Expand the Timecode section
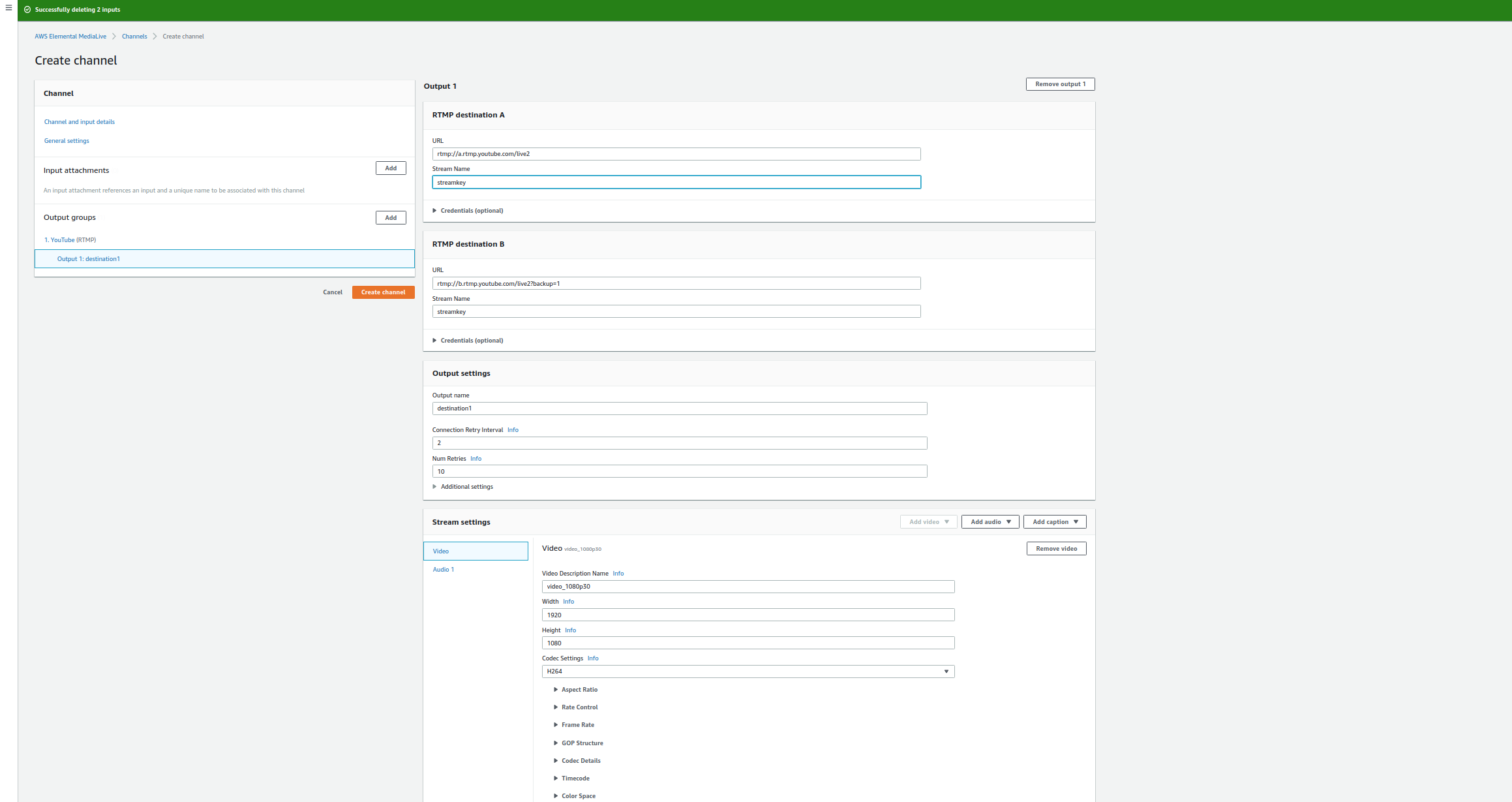The image size is (1512, 802). pos(571,779)
